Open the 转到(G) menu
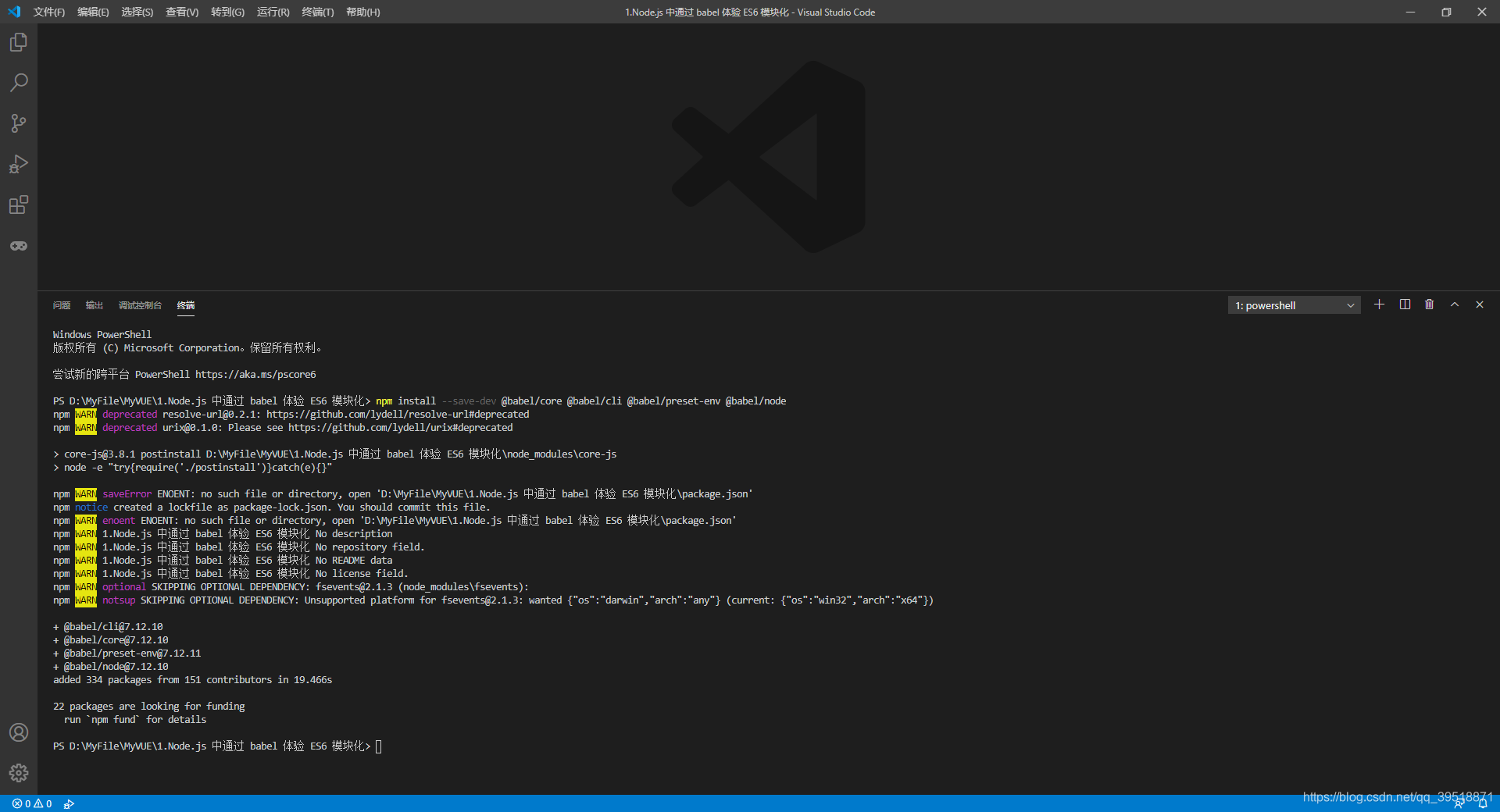1500x812 pixels. coord(227,12)
